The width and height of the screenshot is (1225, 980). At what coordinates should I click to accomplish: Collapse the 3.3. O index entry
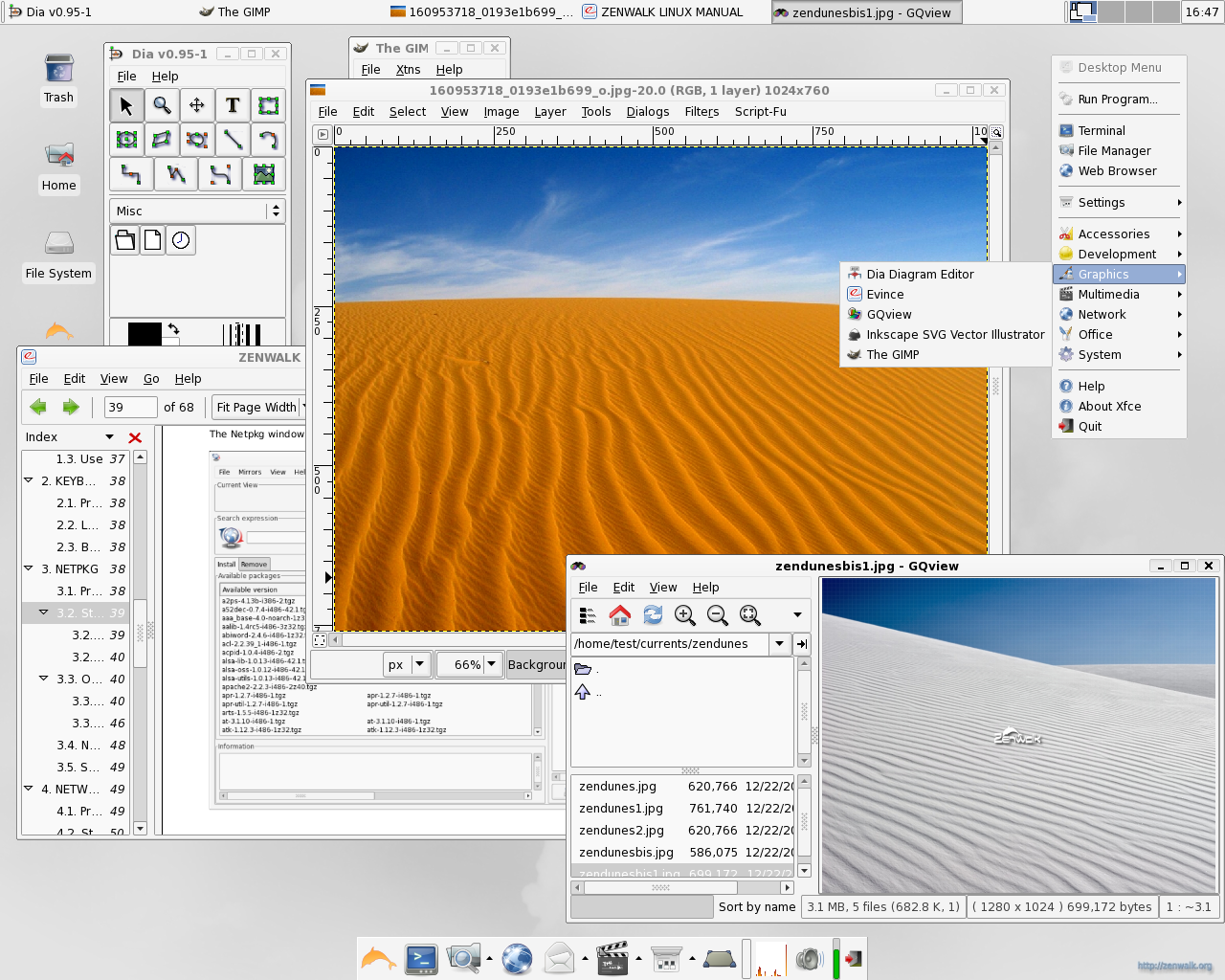44,679
